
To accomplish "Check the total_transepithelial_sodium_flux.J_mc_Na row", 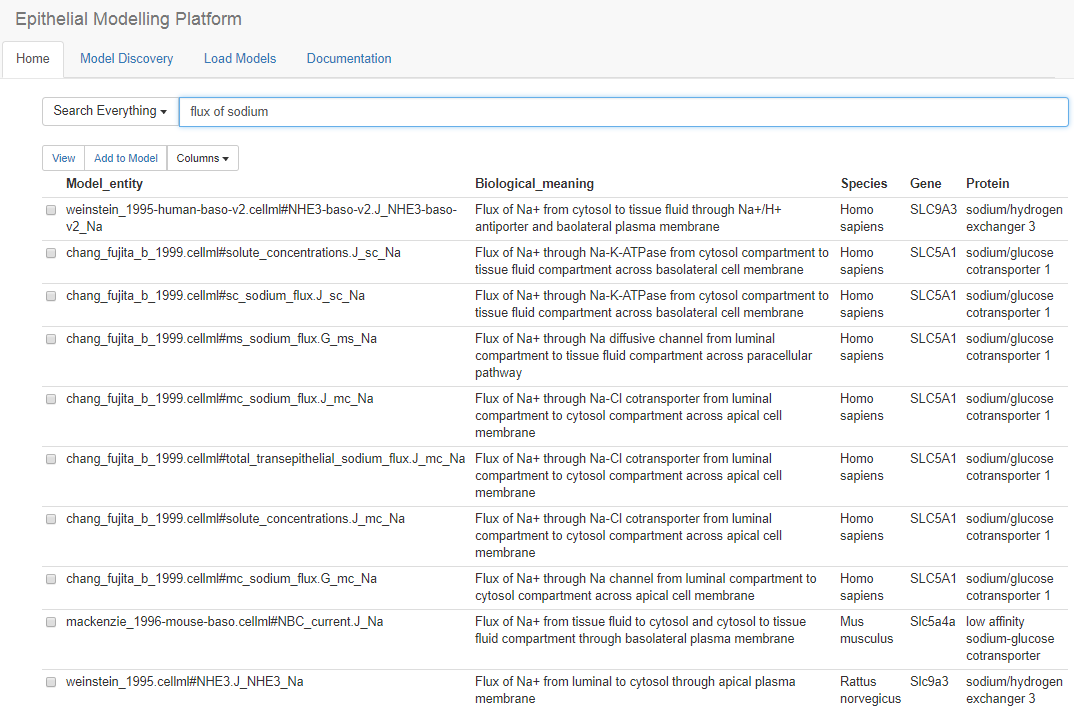I will pos(51,459).
